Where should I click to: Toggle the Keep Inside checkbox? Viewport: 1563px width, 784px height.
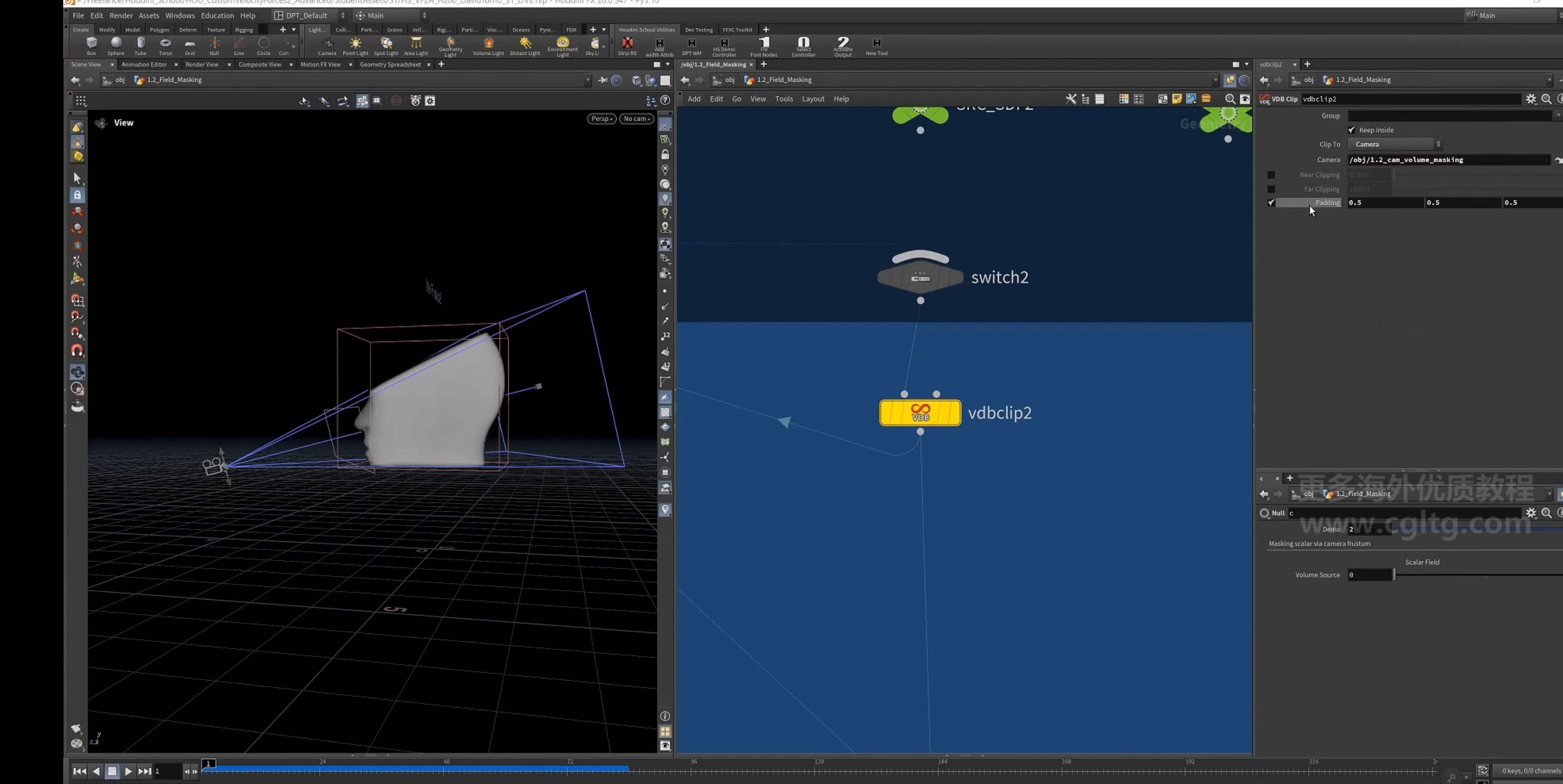(1351, 130)
